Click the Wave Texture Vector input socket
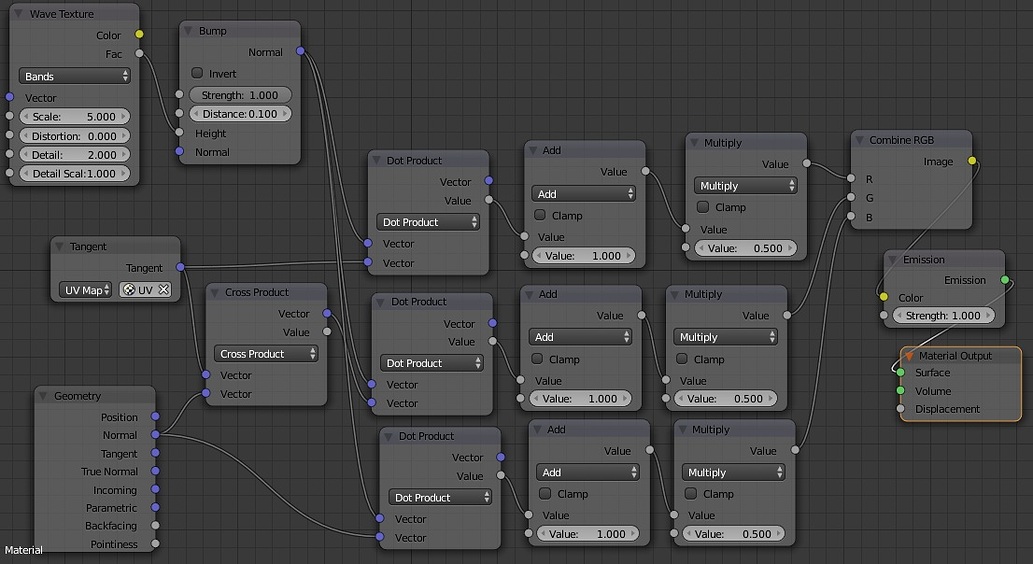 [x=9, y=97]
